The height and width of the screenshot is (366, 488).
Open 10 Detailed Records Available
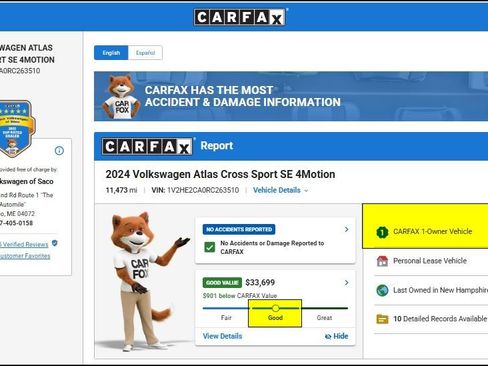pos(431,319)
